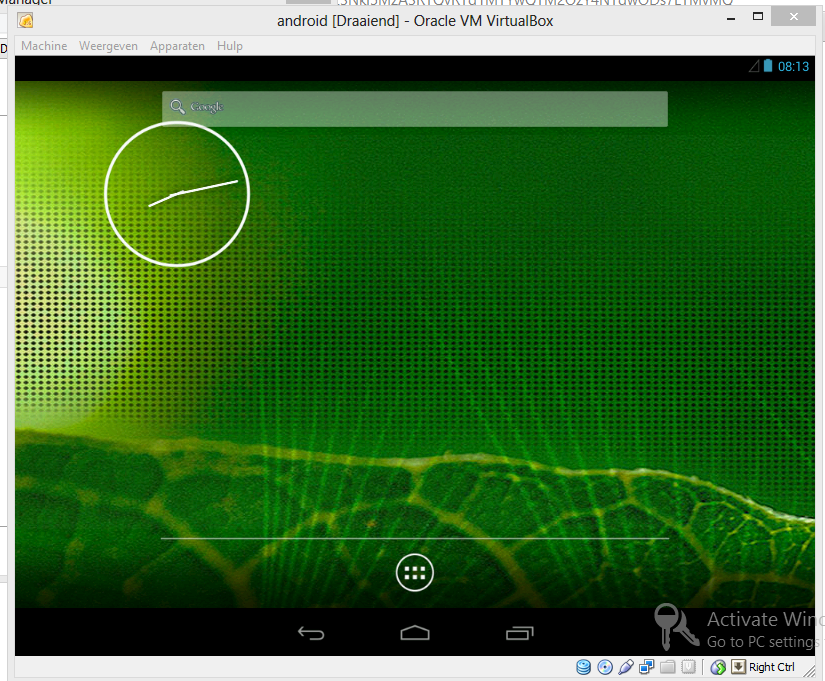
Task: Click the network adapters status icon
Action: pos(647,667)
